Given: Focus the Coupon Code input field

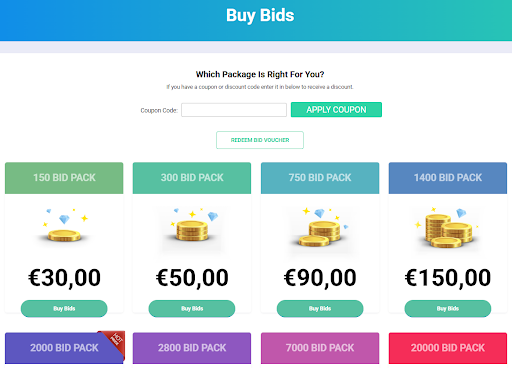Looking at the screenshot, I should coord(234,110).
